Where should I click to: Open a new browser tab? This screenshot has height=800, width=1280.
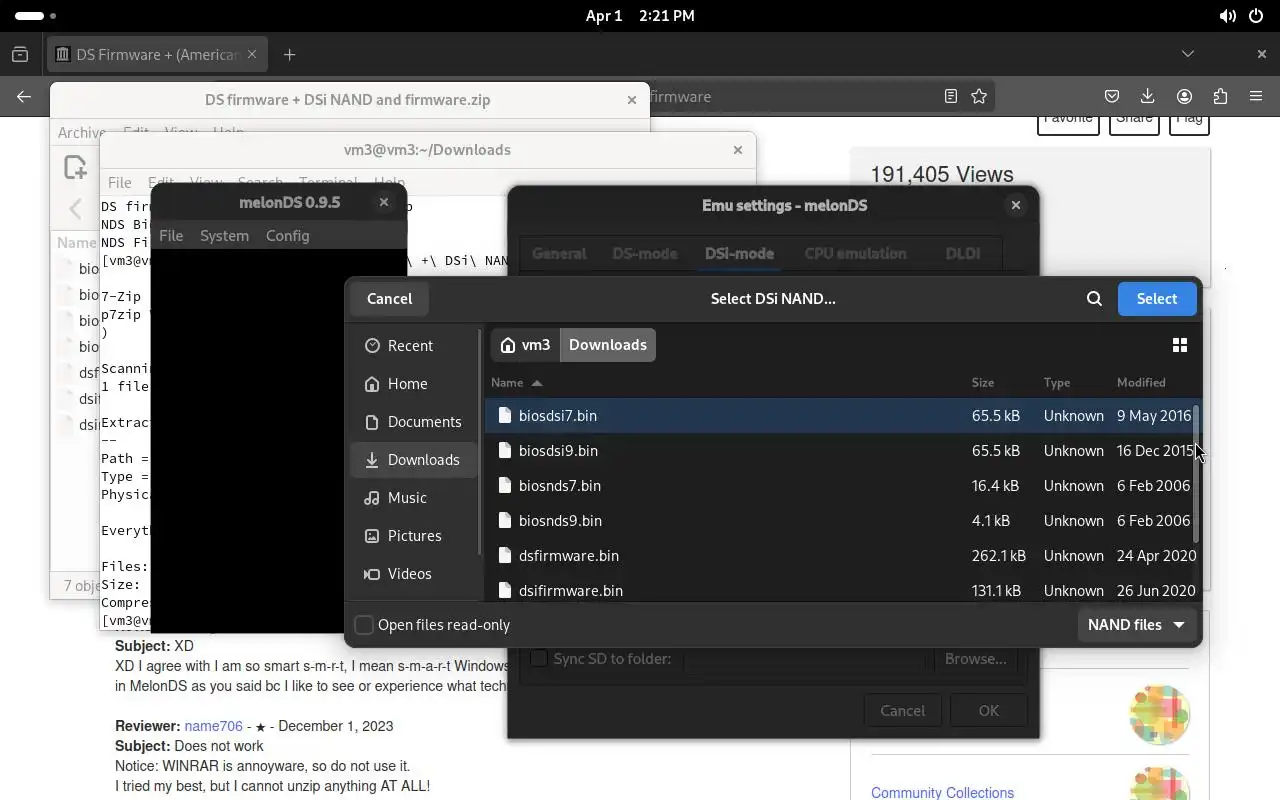click(x=289, y=54)
